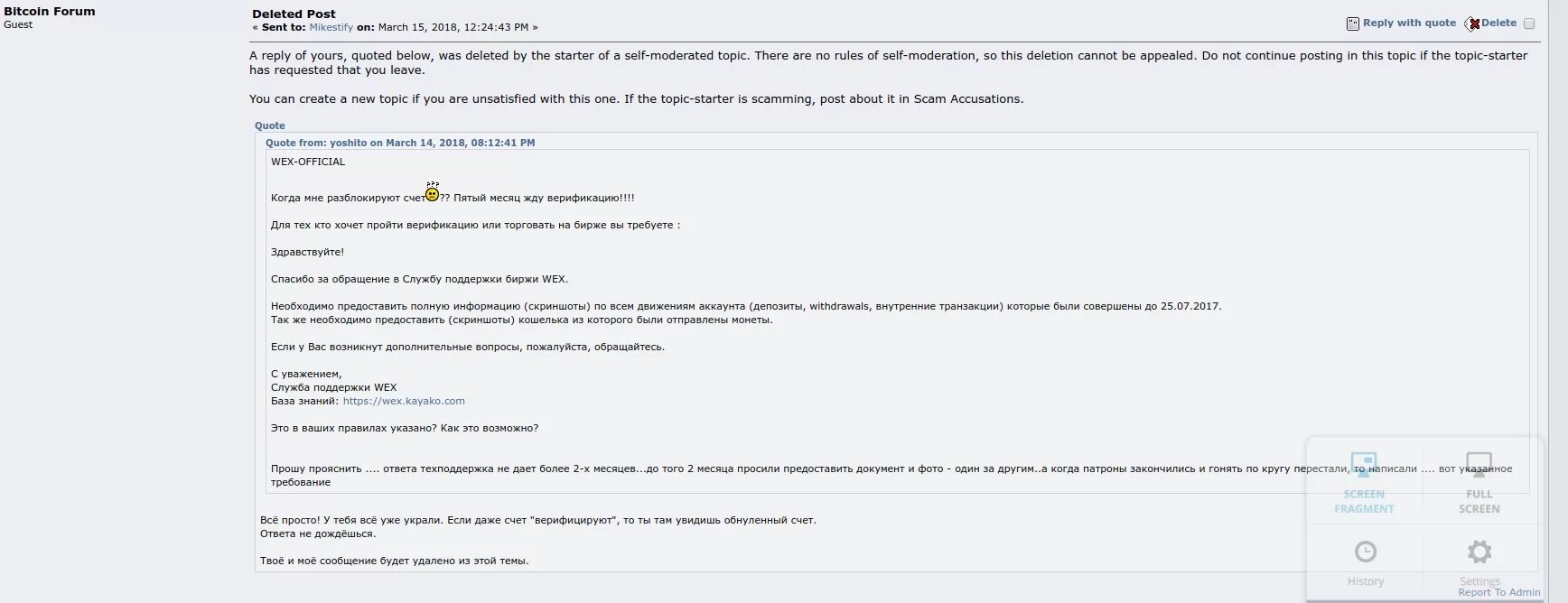Open the History clock icon
Screen dimensions: 1568x603
click(1365, 552)
